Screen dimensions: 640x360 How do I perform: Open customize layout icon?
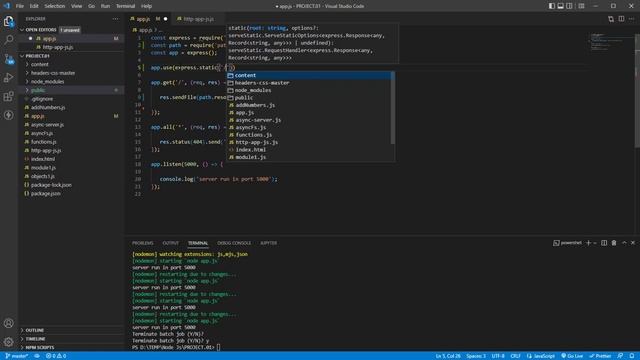pyautogui.click(x=581, y=6)
